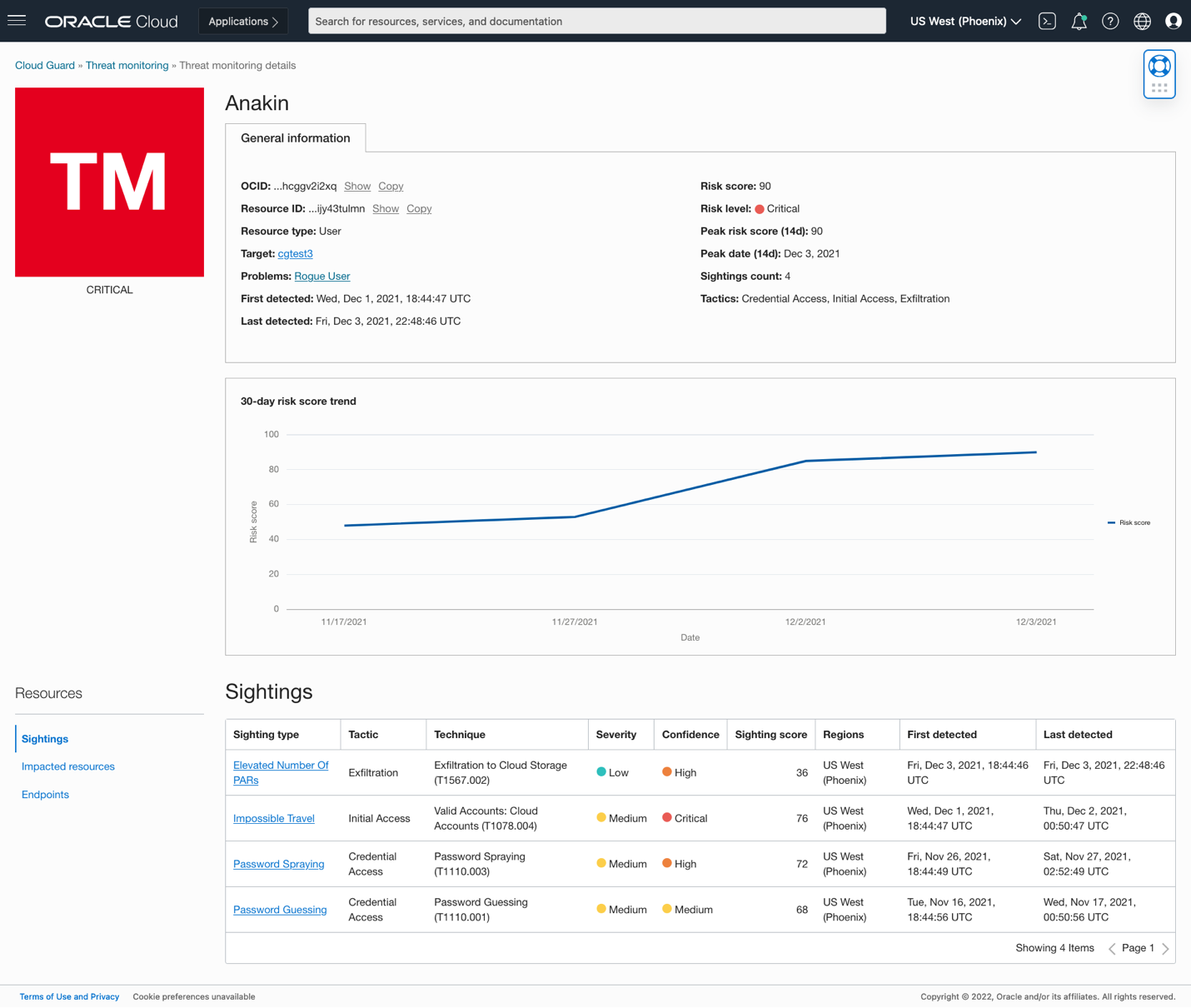1191x1008 pixels.
Task: Click the 12/2/2021 date axis label
Action: 805,622
